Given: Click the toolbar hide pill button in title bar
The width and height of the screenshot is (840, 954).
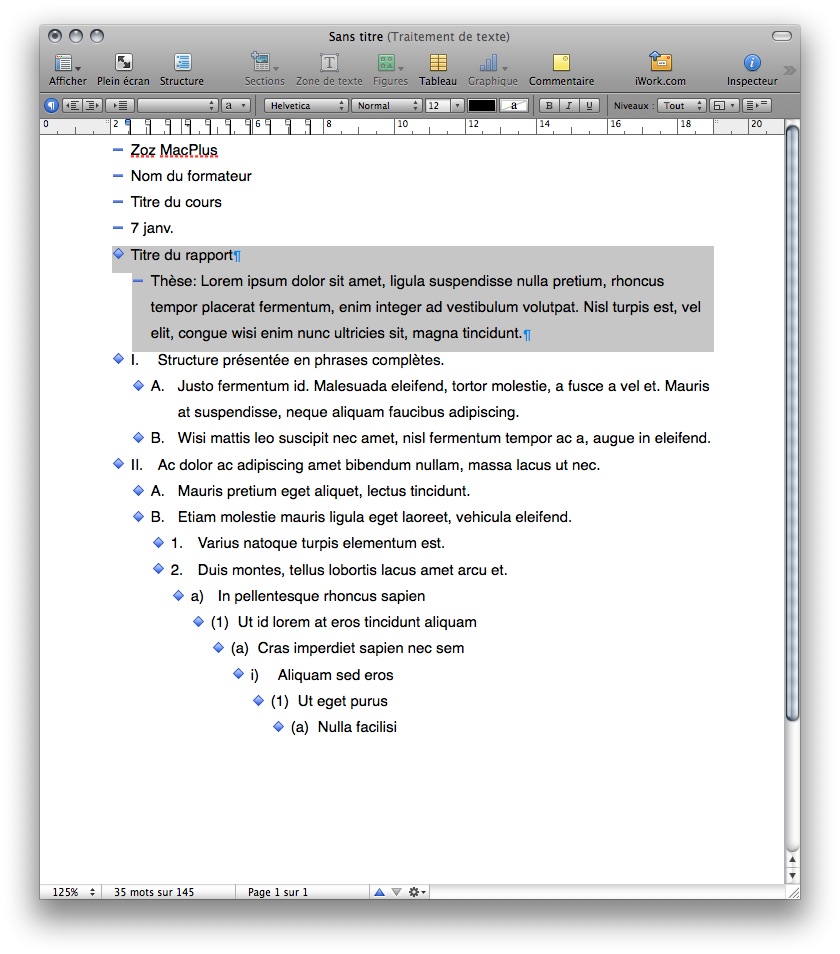Looking at the screenshot, I should (x=782, y=37).
